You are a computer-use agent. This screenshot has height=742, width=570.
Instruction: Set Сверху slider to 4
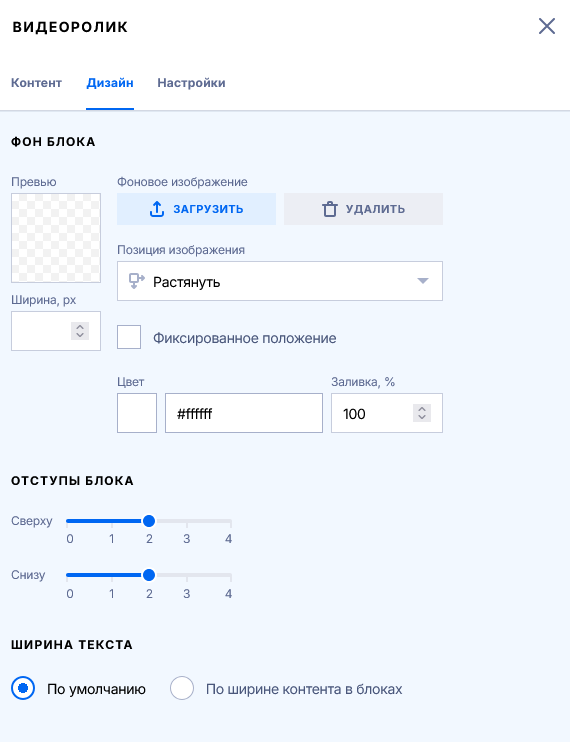(x=231, y=521)
